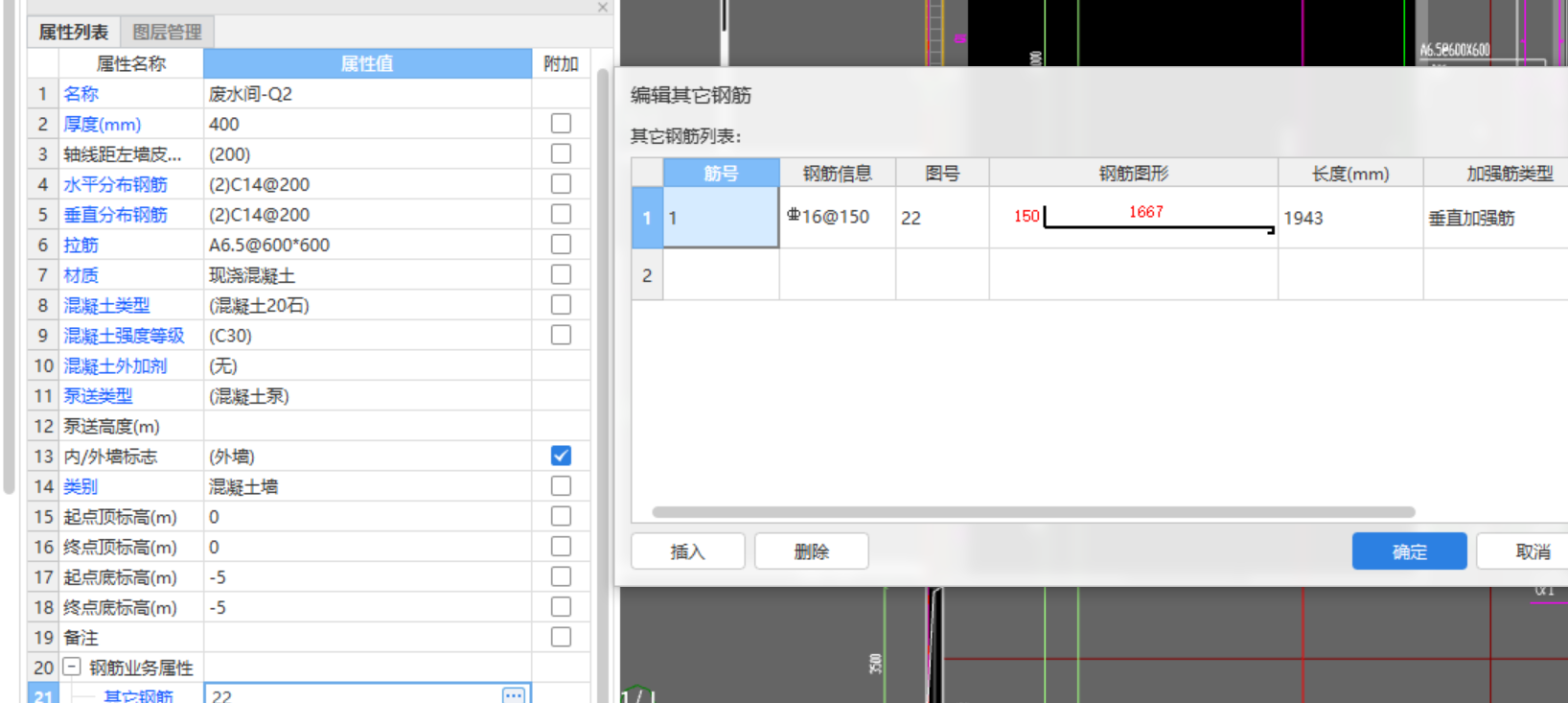Click the 筋号 column header
Screen dimensions: 1568x703
tap(721, 173)
